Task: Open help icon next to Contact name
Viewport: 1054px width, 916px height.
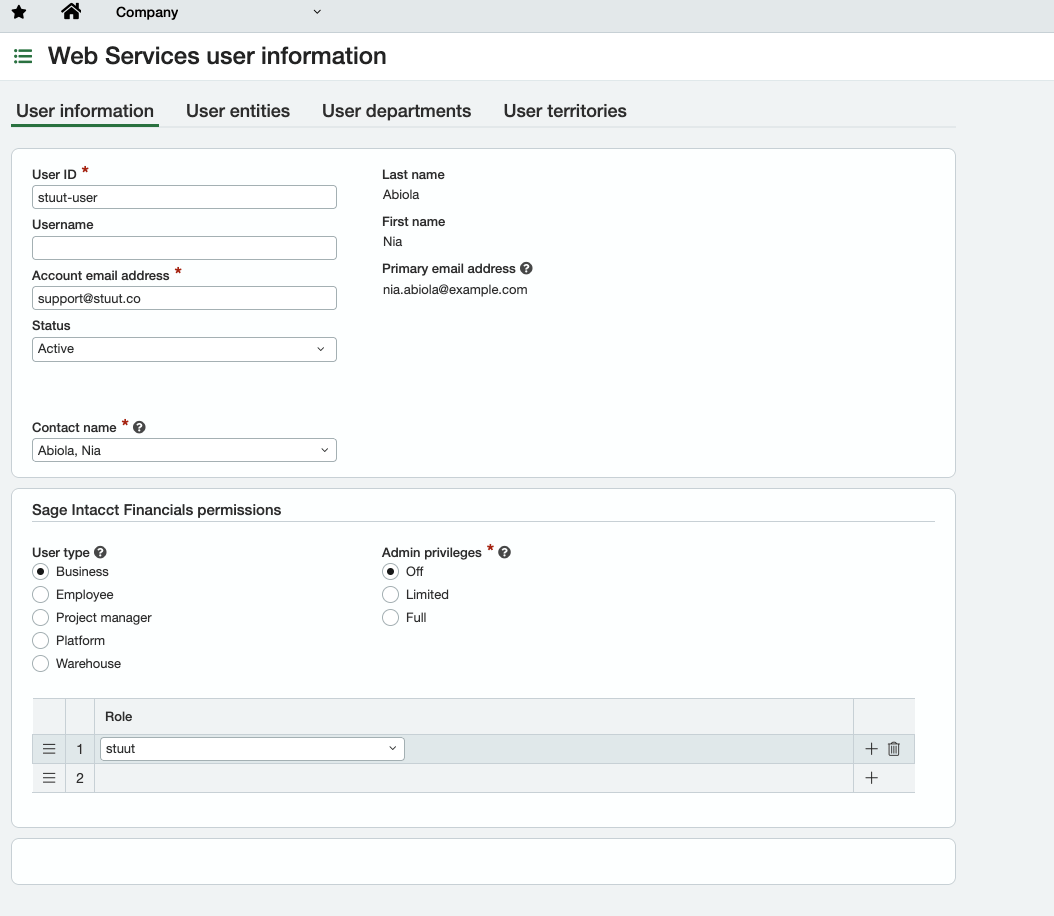Action: (139, 427)
